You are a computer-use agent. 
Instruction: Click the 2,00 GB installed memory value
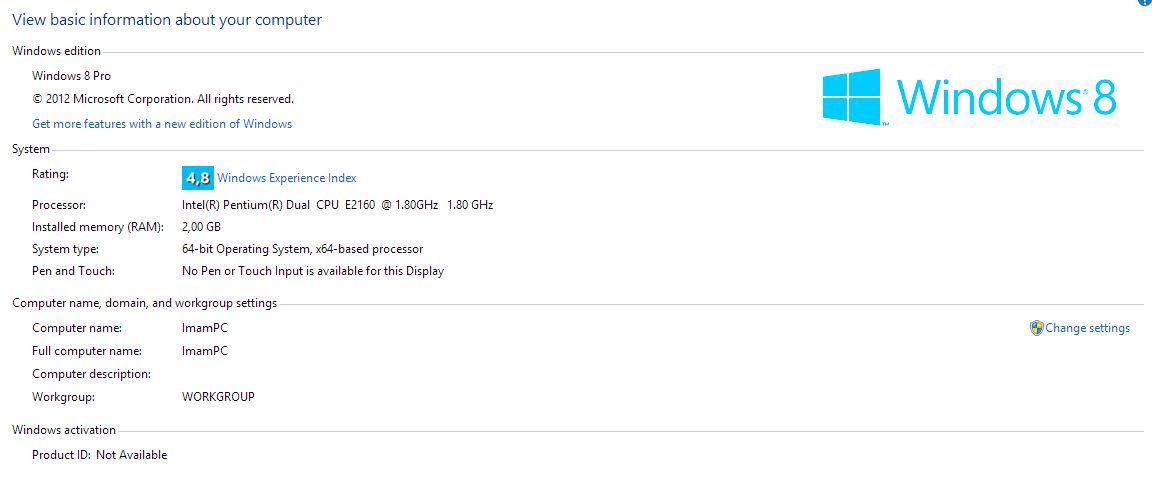click(x=201, y=227)
